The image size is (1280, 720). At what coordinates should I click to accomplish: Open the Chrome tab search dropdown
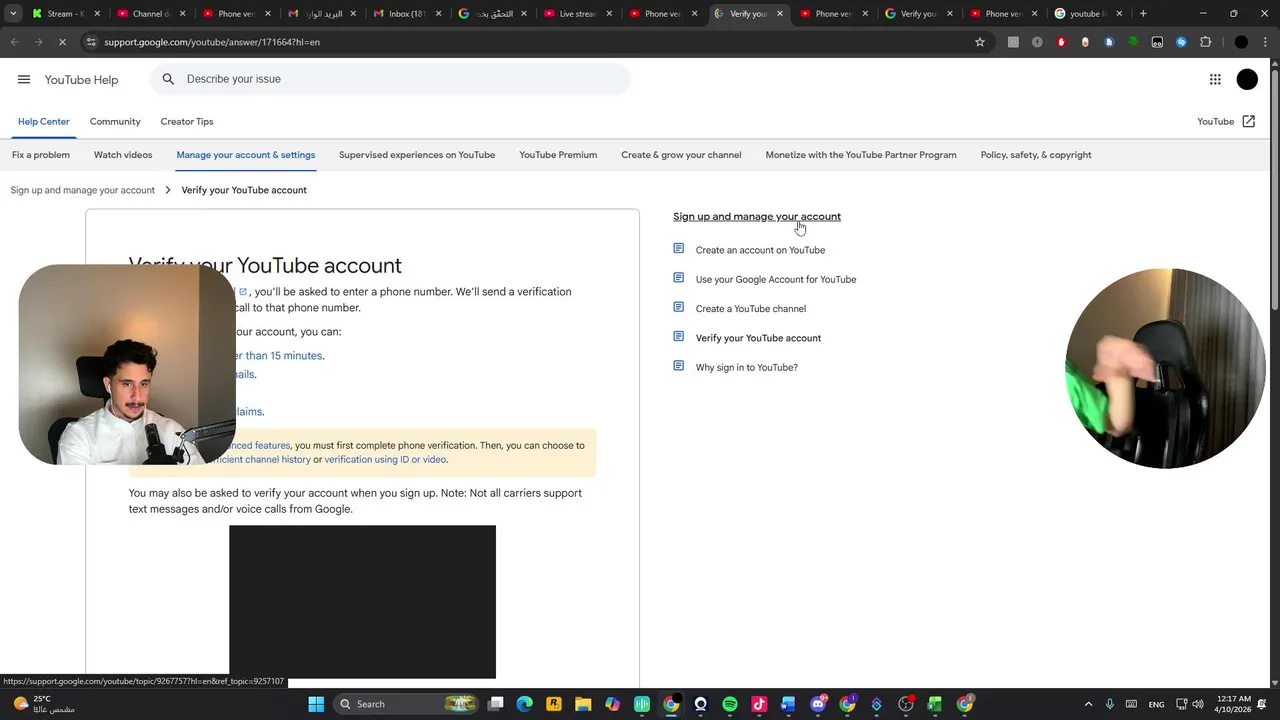[x=13, y=14]
